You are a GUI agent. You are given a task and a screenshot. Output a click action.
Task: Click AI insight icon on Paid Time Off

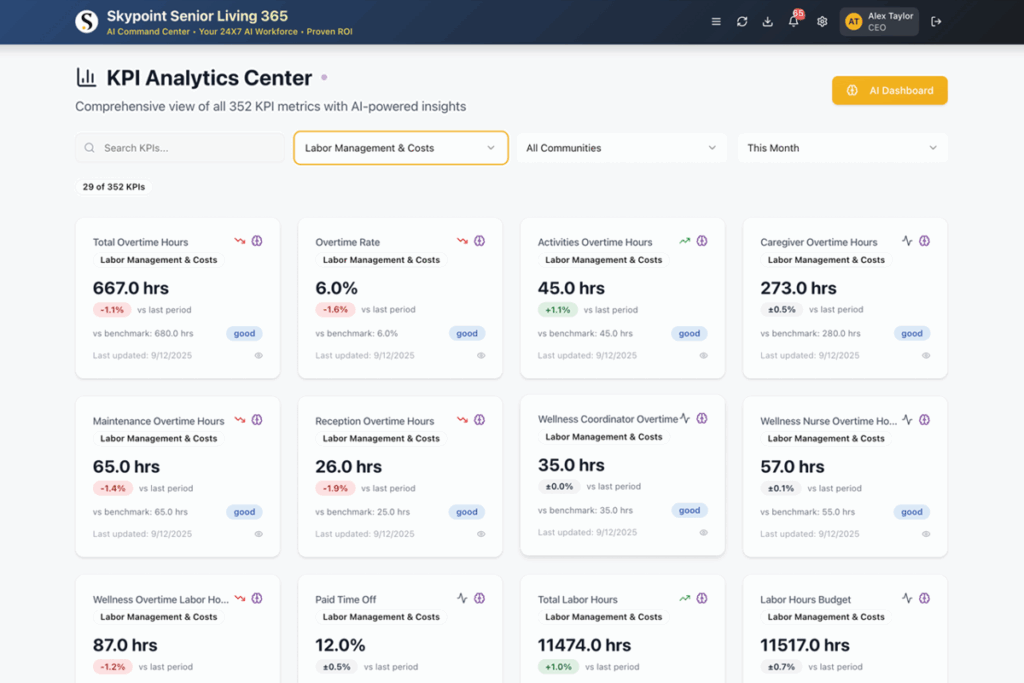(x=479, y=598)
